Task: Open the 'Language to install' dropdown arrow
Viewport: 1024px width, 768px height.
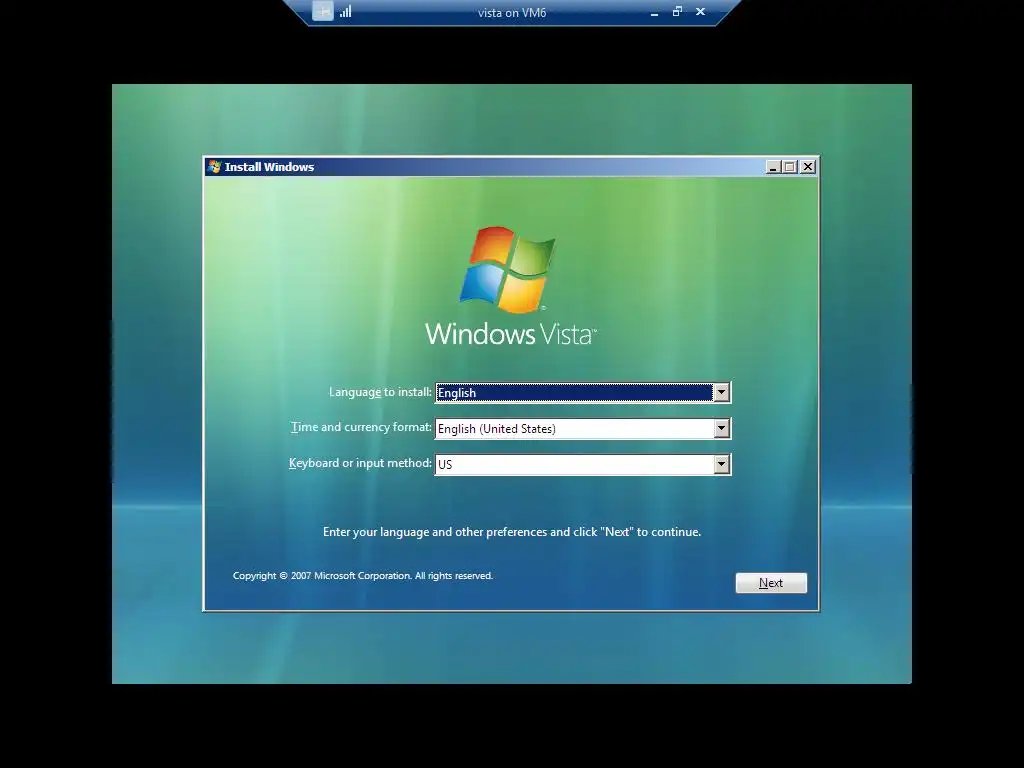Action: pyautogui.click(x=721, y=392)
